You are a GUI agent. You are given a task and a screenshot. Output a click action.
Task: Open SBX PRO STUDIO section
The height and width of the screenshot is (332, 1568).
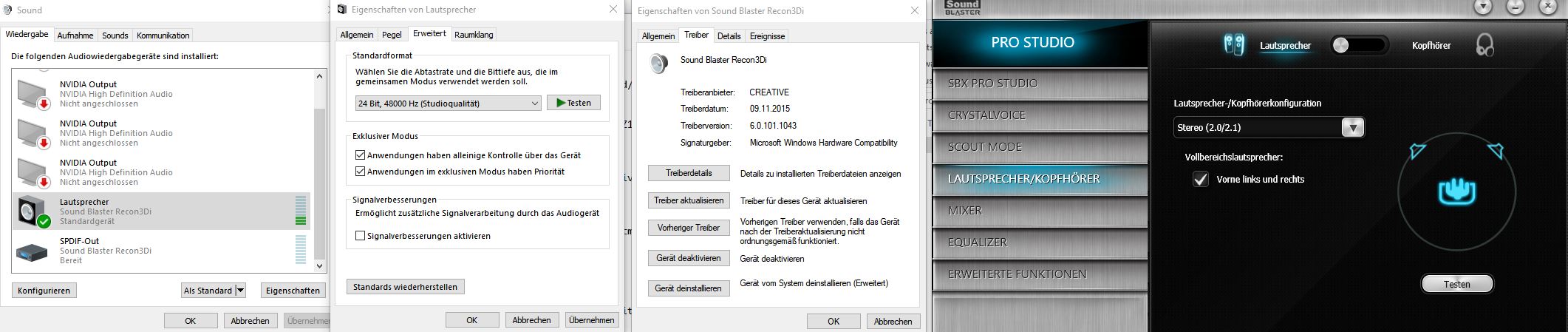[1040, 84]
